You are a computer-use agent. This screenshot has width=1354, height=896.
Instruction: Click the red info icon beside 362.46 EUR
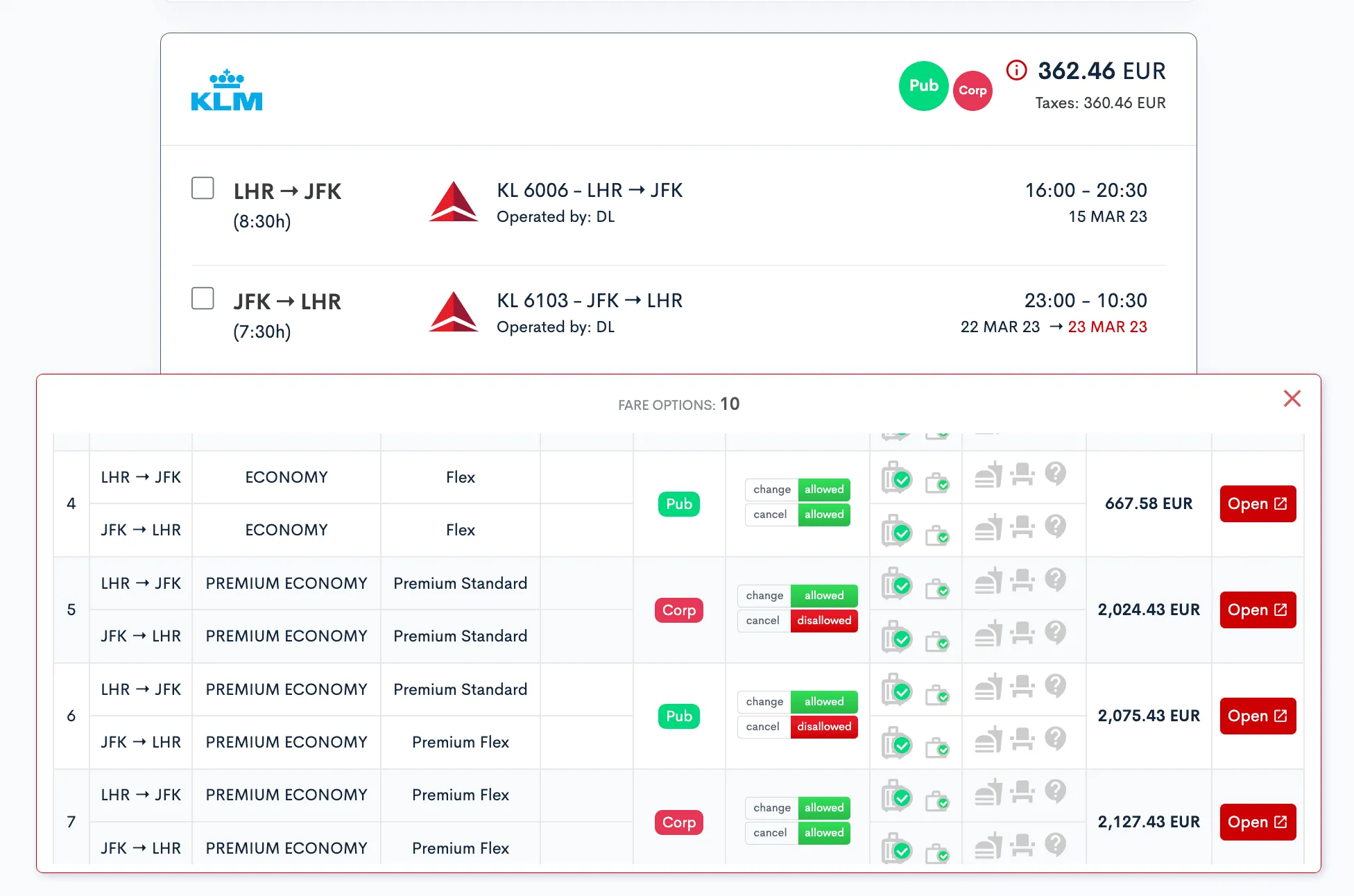pyautogui.click(x=1016, y=70)
